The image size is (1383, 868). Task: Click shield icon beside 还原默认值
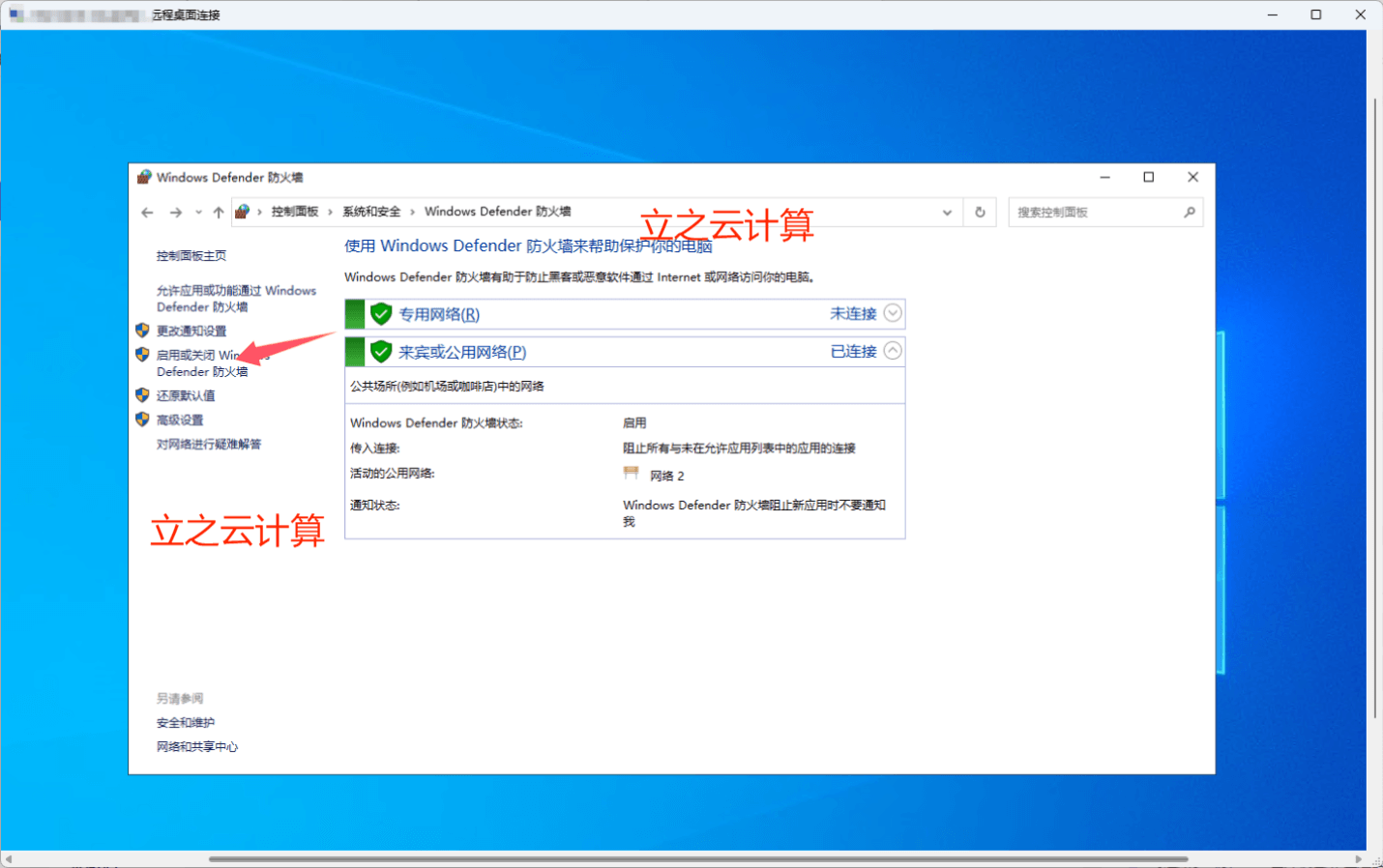point(142,395)
